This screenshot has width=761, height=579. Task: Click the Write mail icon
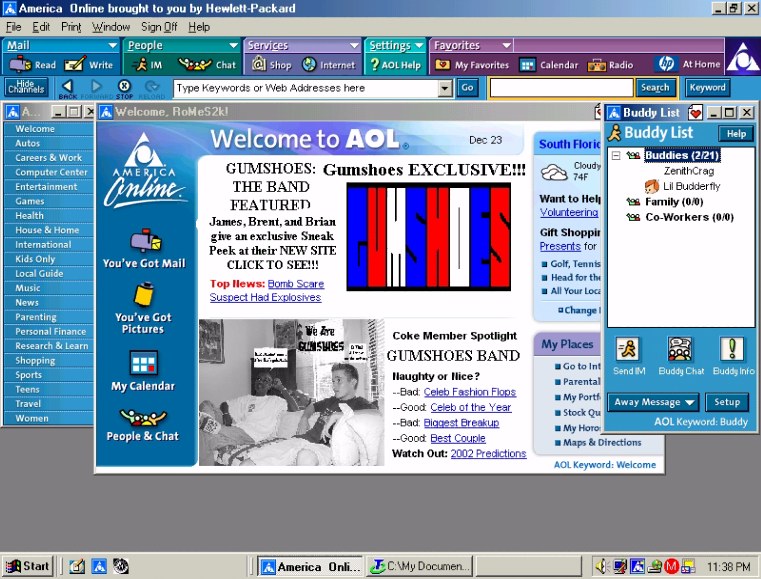(x=75, y=65)
